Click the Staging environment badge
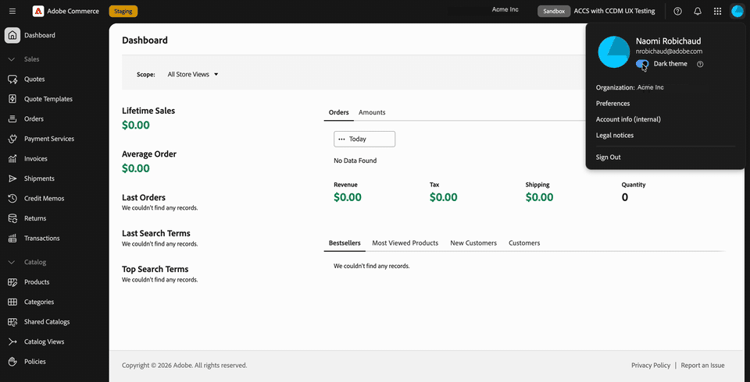Viewport: 750px width, 382px height. 123,11
